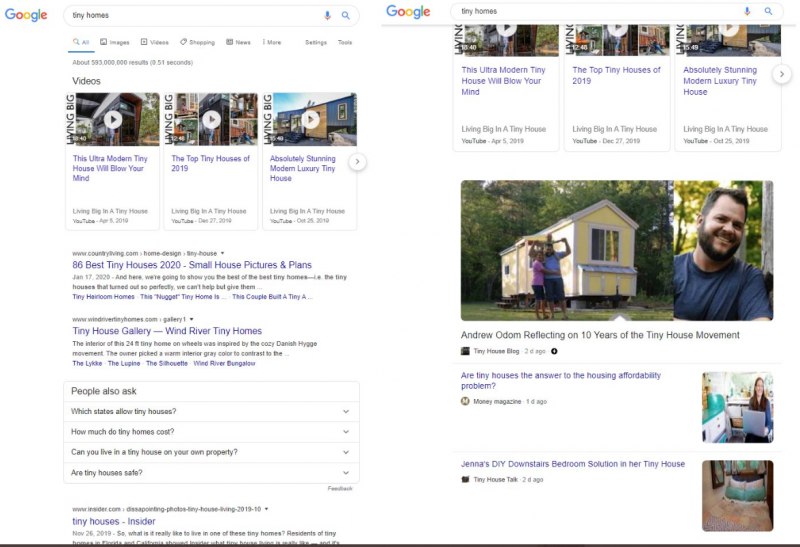This screenshot has height=547, width=800.
Task: Open 'This "Nugget" Tiny Home Is...' sitelink
Action: pyautogui.click(x=183, y=296)
